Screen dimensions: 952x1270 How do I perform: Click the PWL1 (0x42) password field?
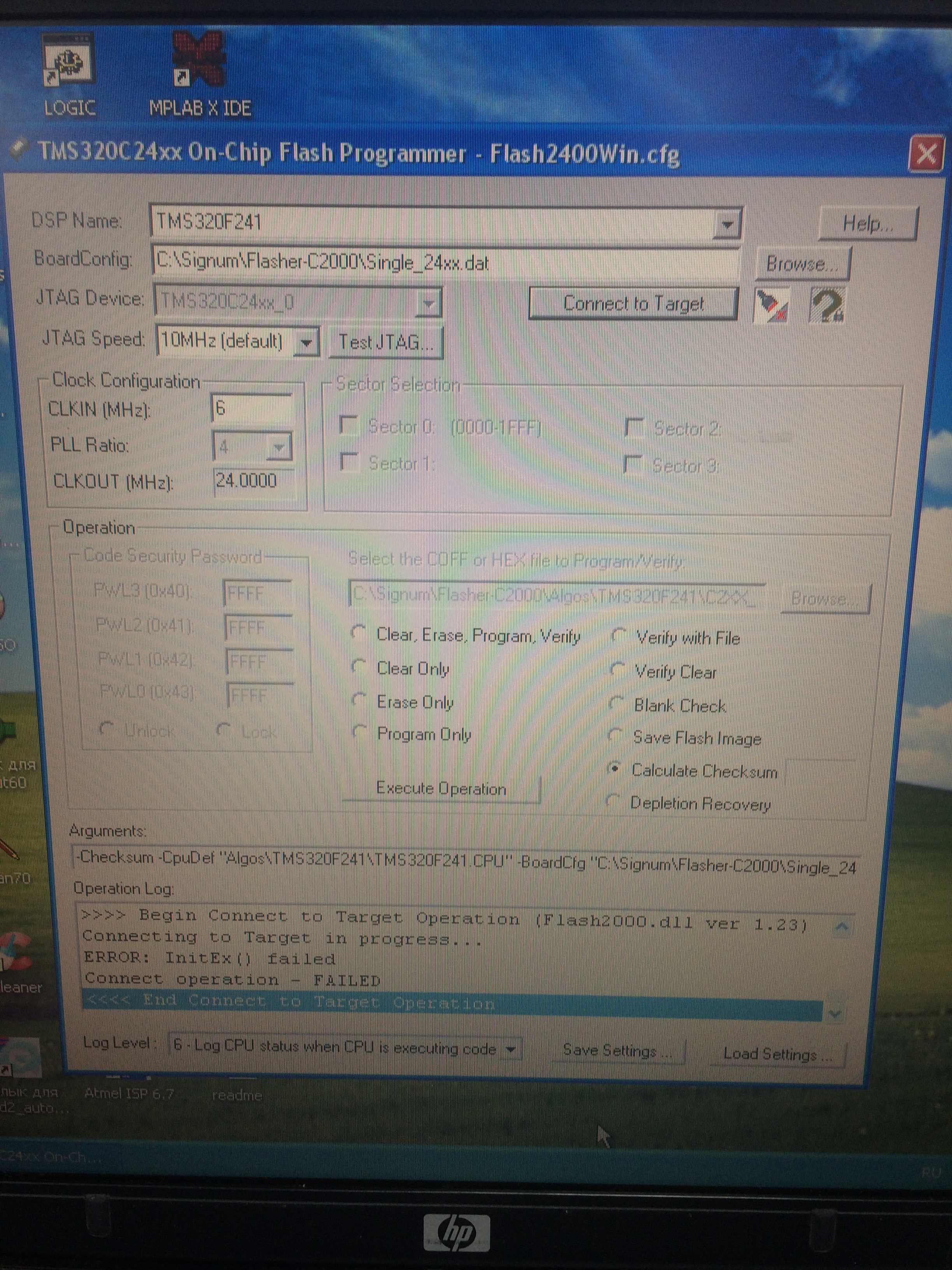[x=260, y=662]
